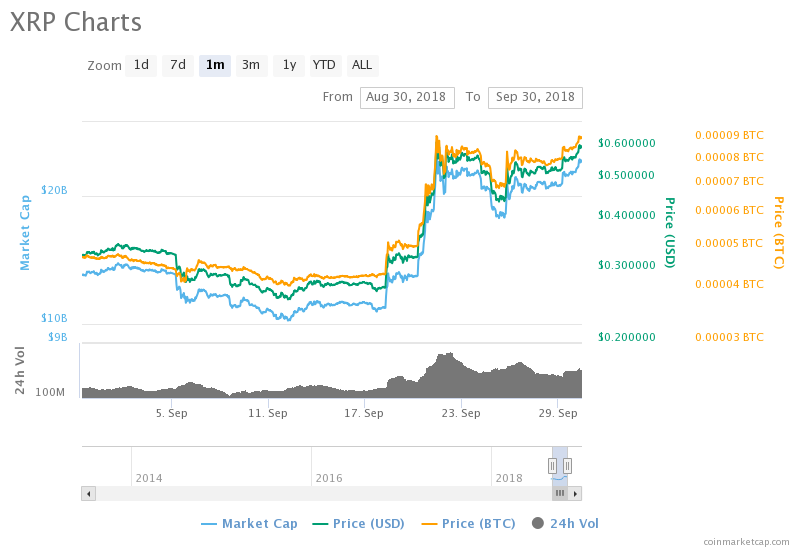Click the $0.600000 price axis label
This screenshot has height=550, width=800.
tap(627, 143)
